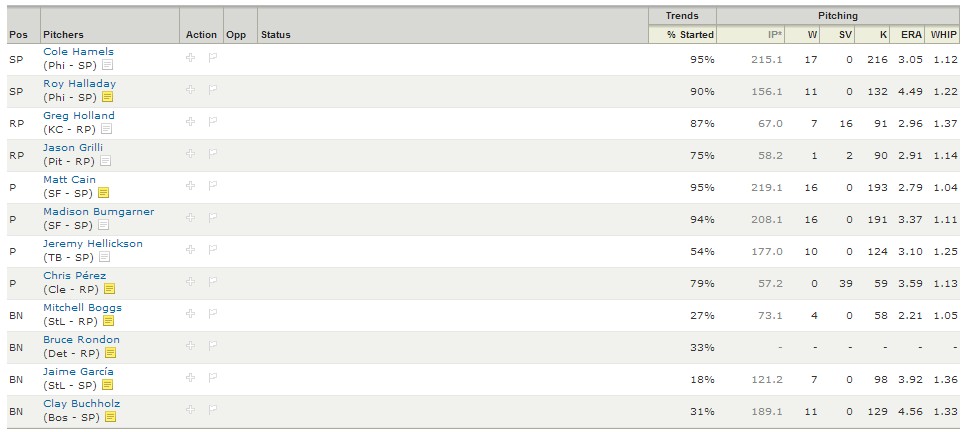Click the IP* column header
Screen dimensions: 965x432
(x=774, y=35)
